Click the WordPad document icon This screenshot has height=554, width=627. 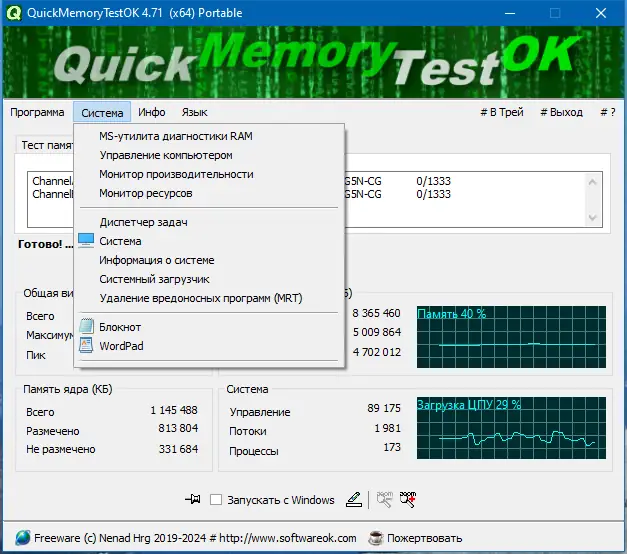86,345
